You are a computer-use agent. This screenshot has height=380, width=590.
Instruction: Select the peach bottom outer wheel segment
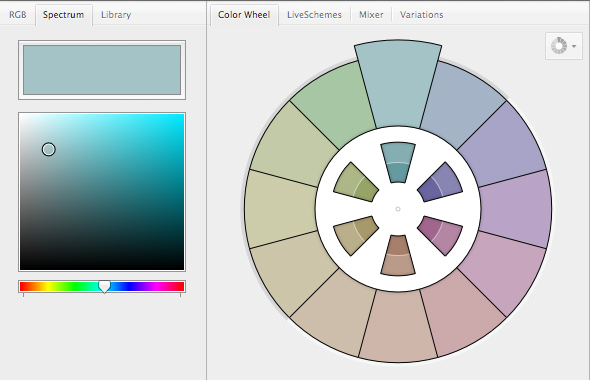point(398,327)
